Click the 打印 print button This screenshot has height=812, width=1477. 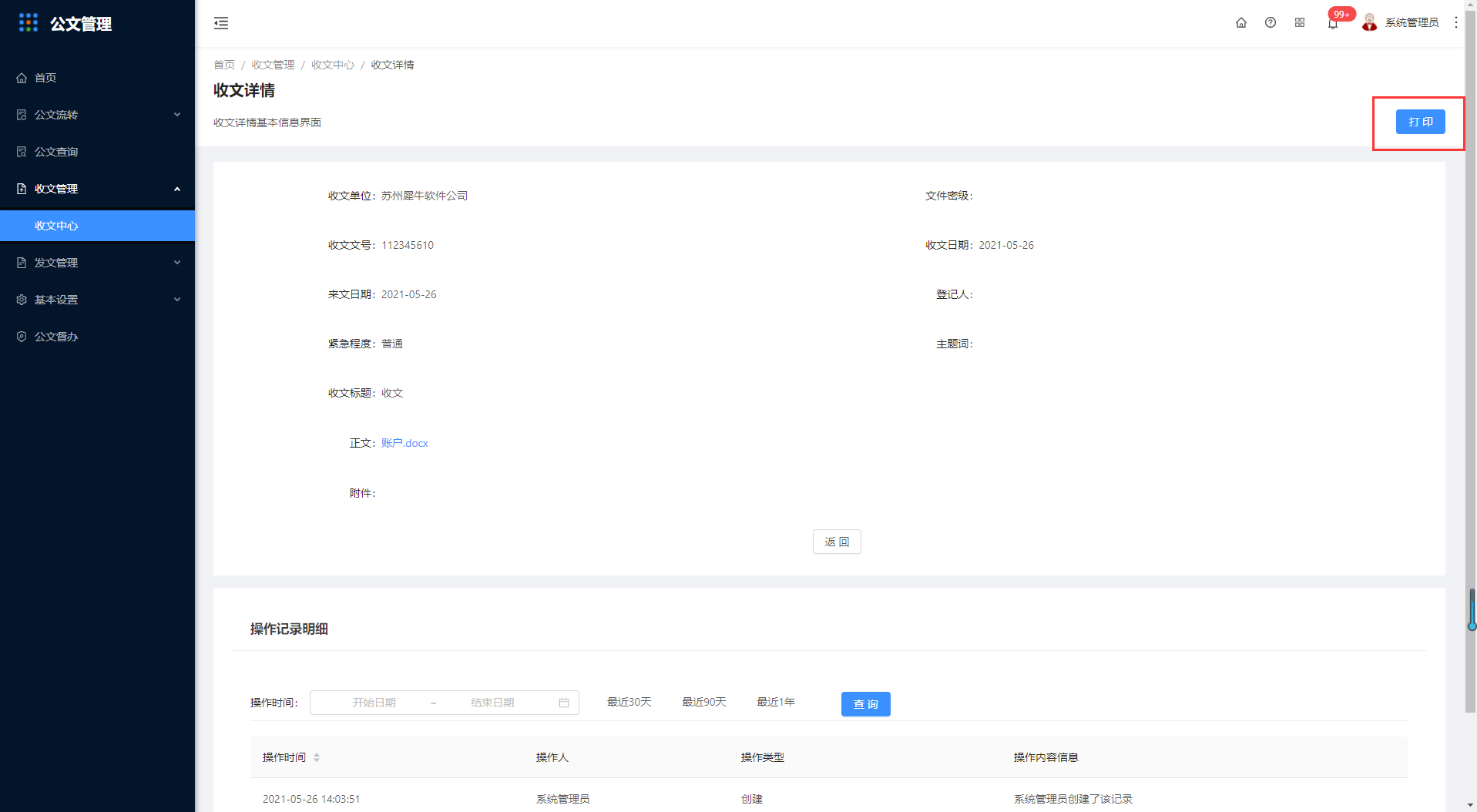1420,122
